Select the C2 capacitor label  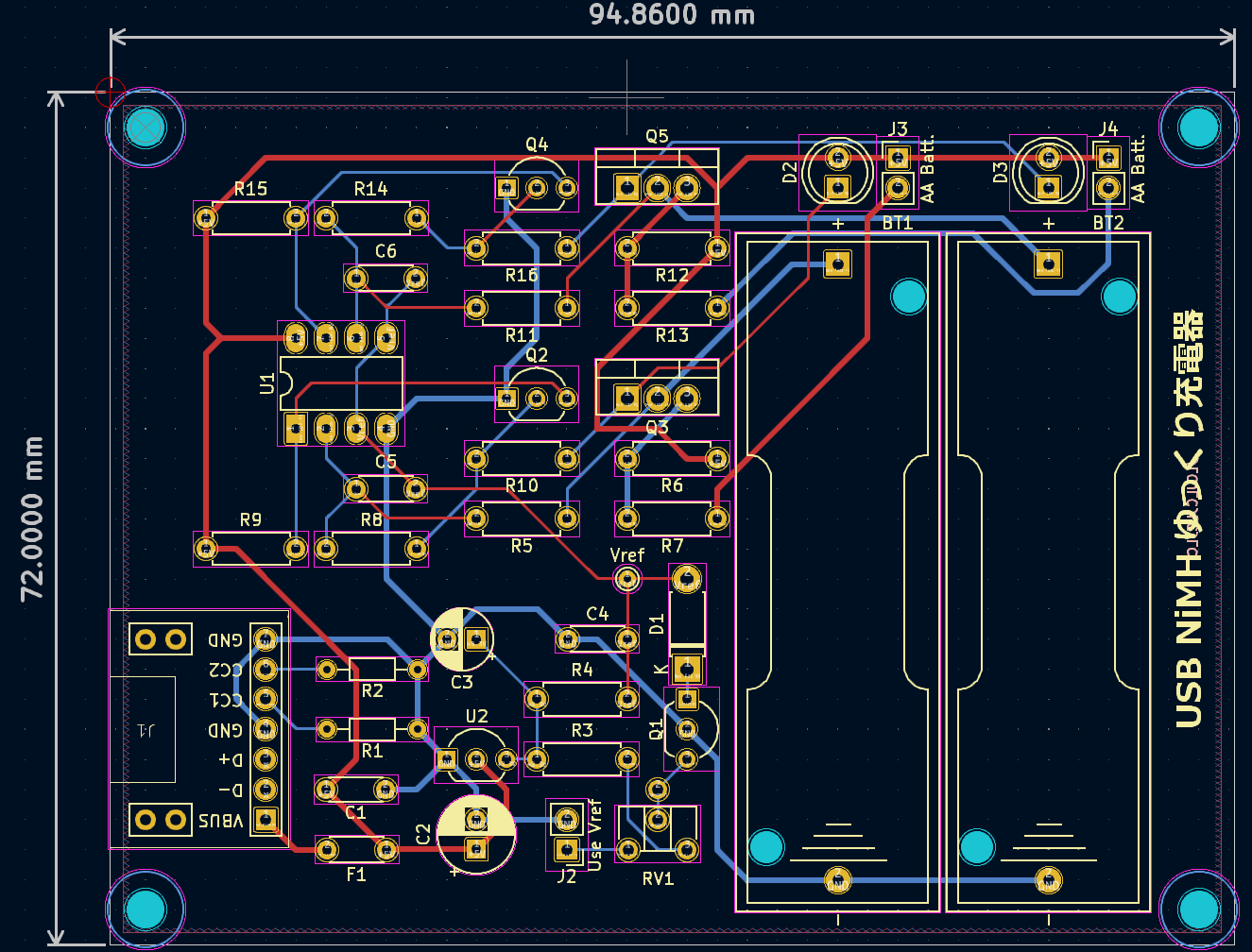pyautogui.click(x=422, y=834)
